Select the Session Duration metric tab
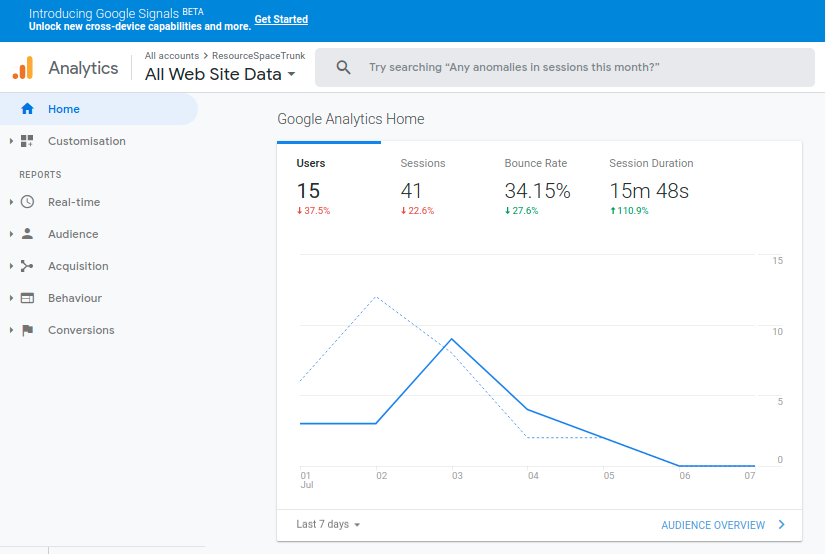Image resolution: width=825 pixels, height=554 pixels. [x=651, y=186]
